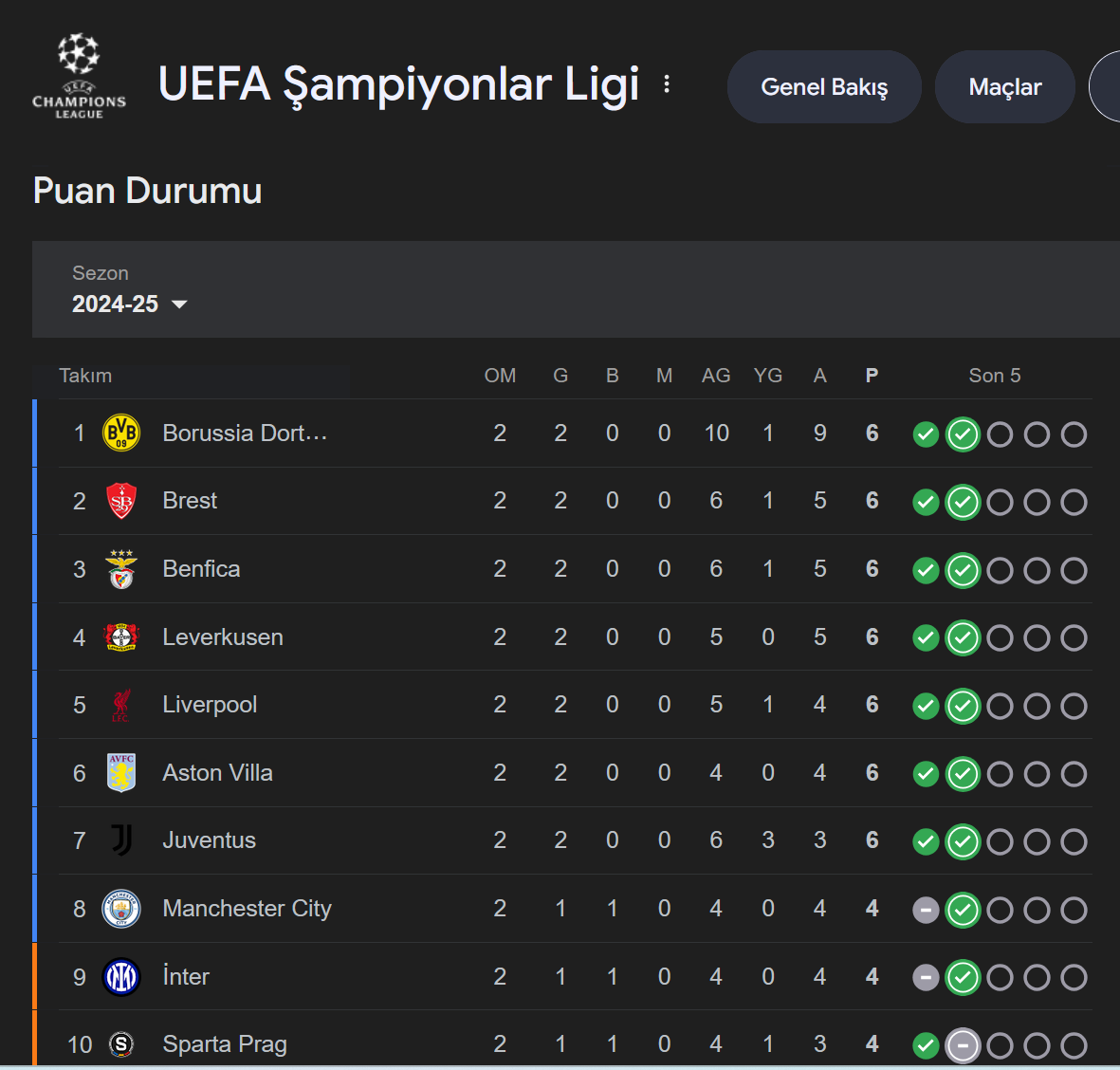Click the UEFA Champions League logo
The image size is (1120, 1070).
coord(79,78)
